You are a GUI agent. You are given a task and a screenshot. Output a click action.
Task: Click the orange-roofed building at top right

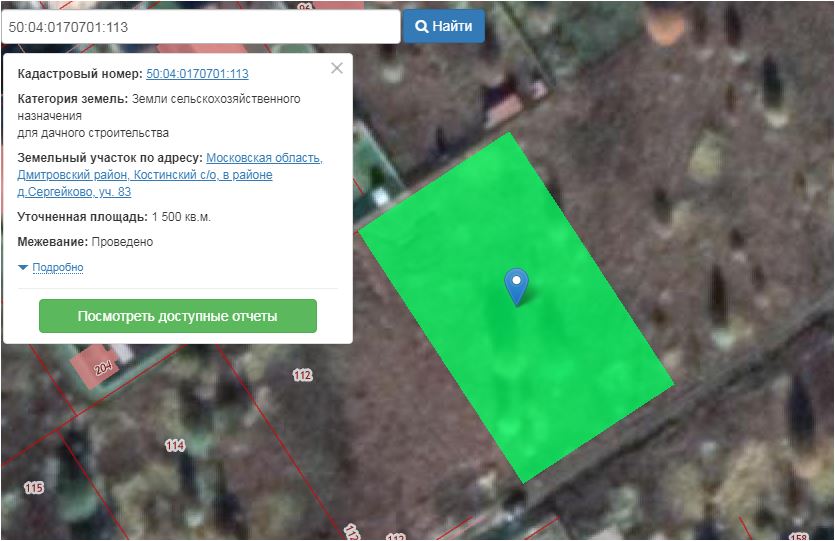click(x=665, y=25)
